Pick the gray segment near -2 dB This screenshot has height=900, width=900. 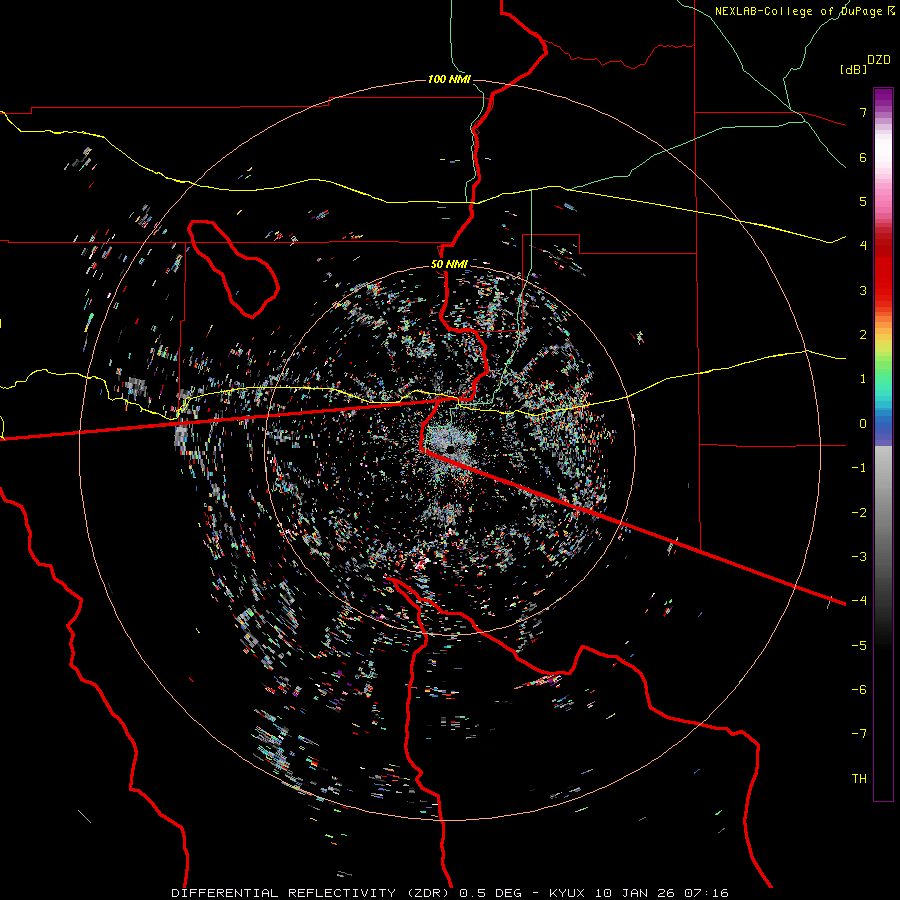coord(883,511)
